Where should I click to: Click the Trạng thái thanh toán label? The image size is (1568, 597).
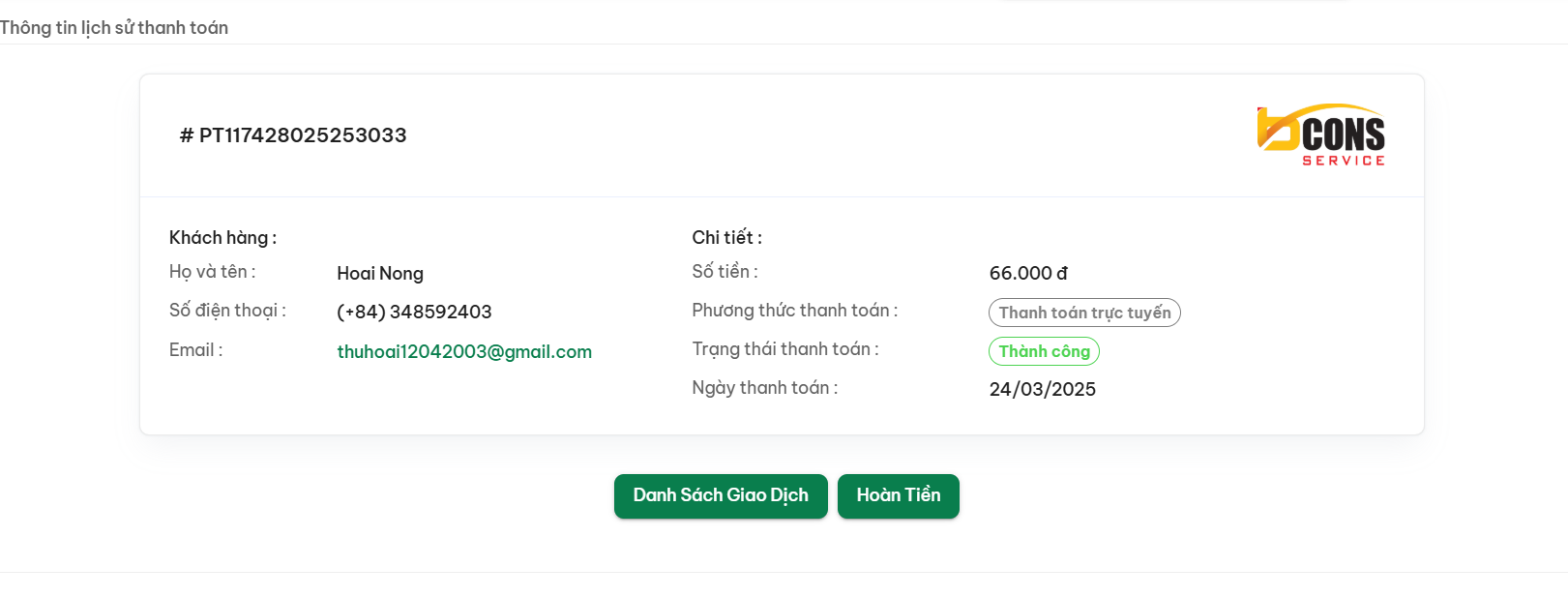784,349
